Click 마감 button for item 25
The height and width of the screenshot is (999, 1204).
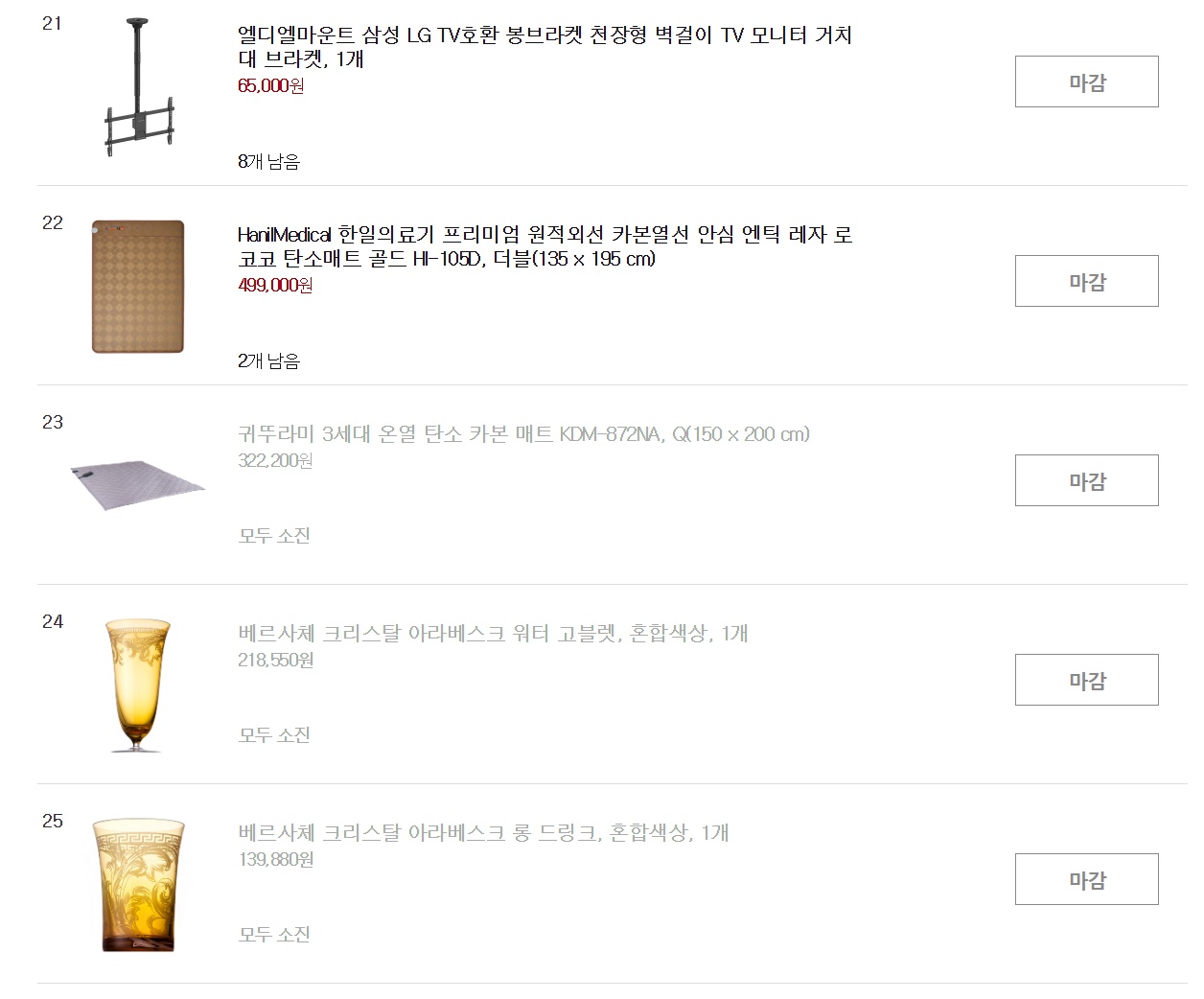point(1086,879)
